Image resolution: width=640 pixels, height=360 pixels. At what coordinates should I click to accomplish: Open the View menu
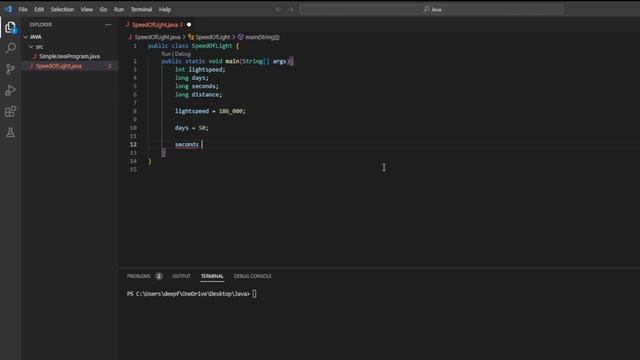pos(87,9)
